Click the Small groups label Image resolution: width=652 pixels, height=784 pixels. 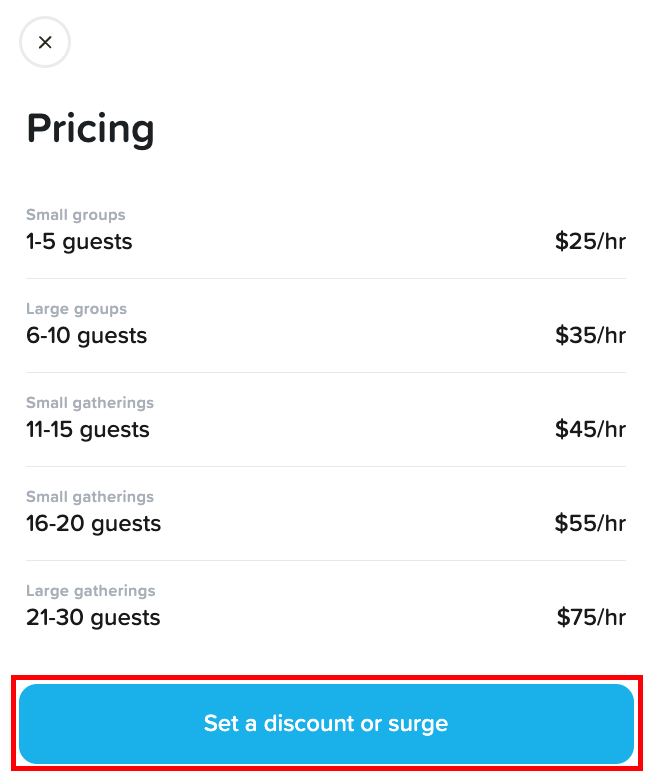click(76, 215)
